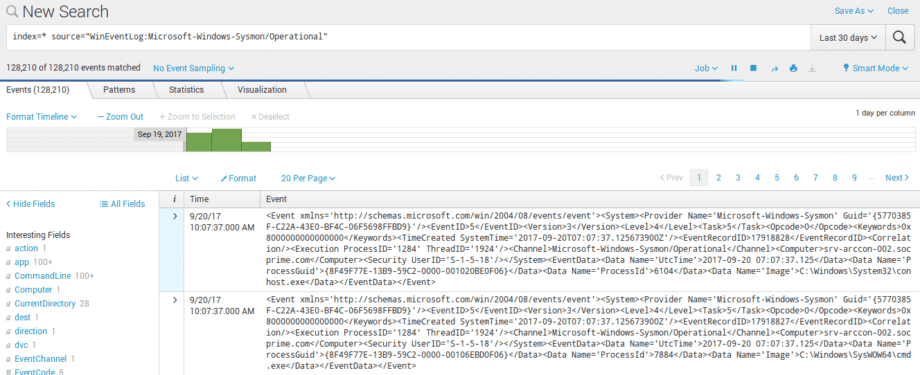This screenshot has height=375, width=920.
Task: Click the i info column header
Action: click(174, 199)
